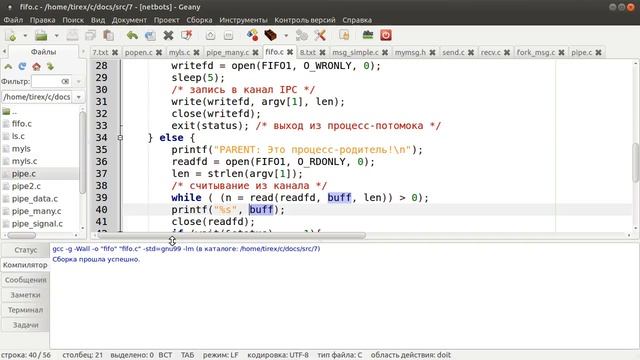Open fifo.c in the file list
Screen dimensions: 640x360
pos(22,123)
